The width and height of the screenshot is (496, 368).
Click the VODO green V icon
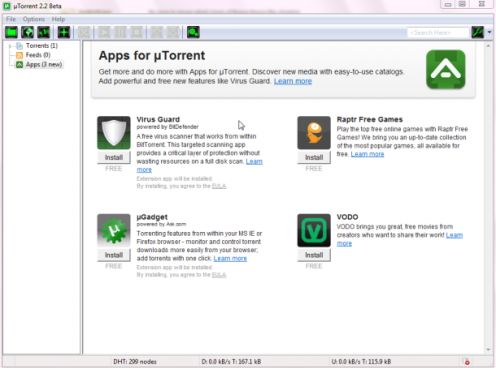click(314, 230)
